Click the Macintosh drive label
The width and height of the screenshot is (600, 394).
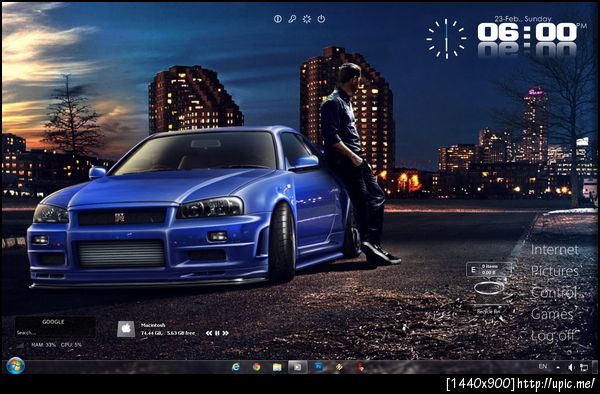click(x=153, y=325)
